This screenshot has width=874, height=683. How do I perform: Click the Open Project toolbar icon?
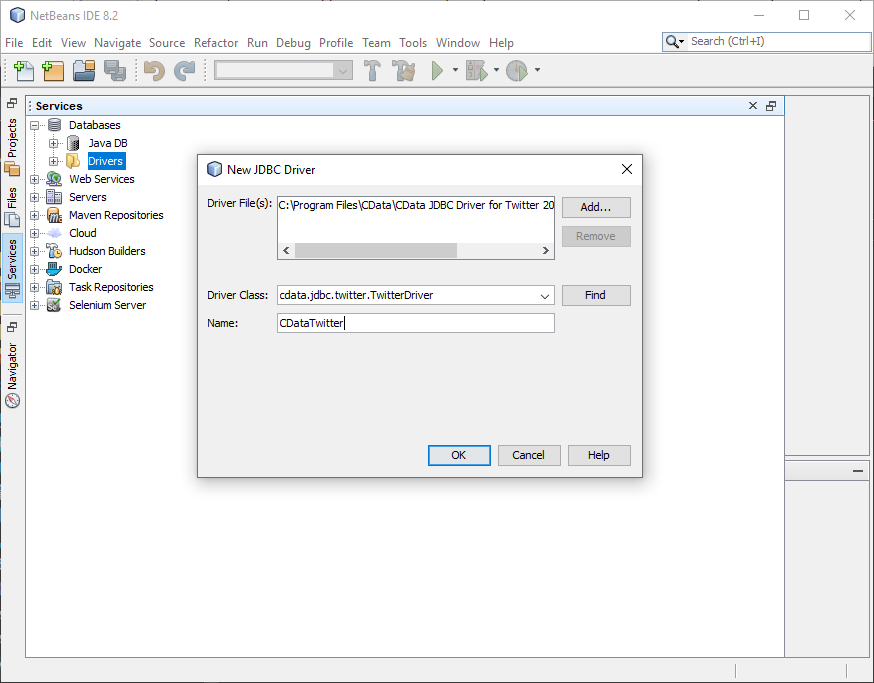(x=84, y=71)
